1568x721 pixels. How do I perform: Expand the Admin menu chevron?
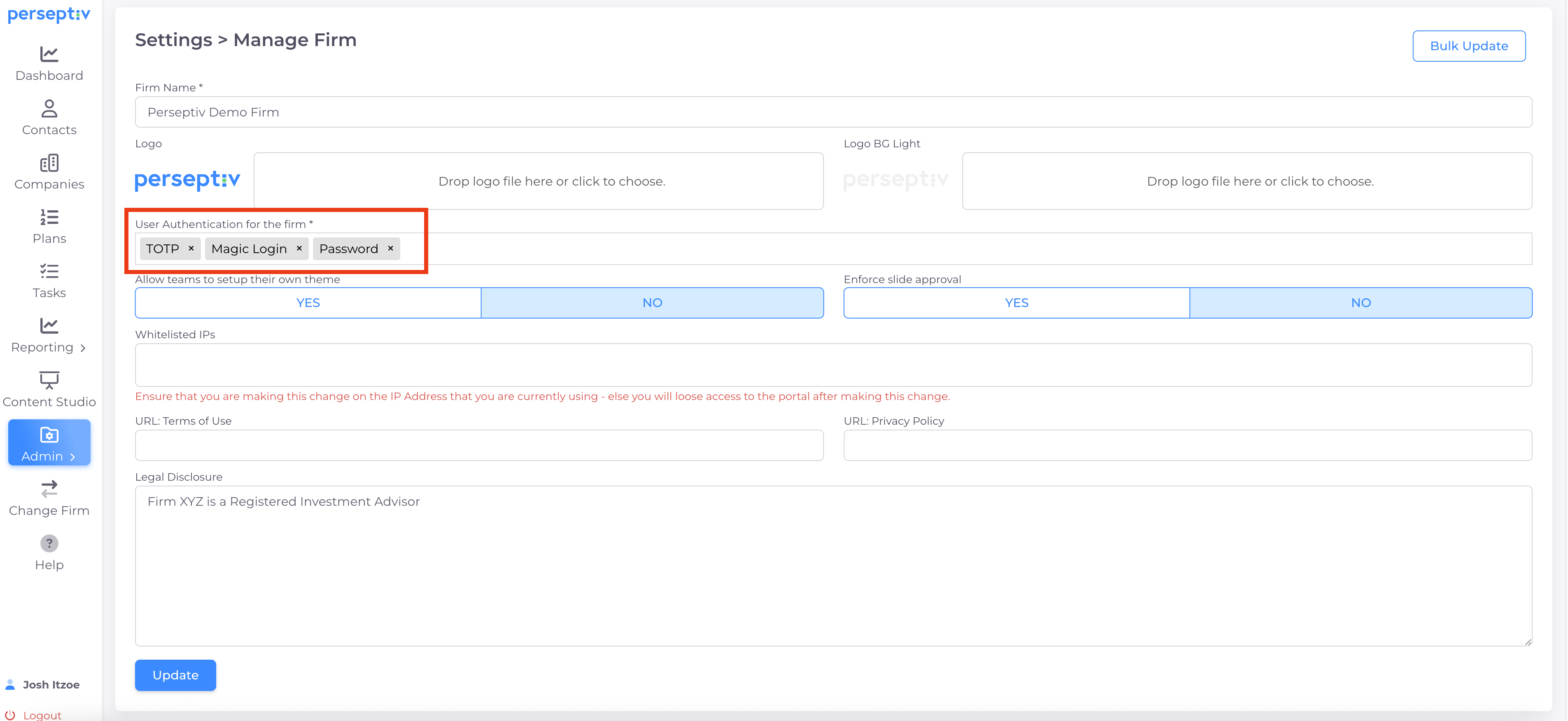point(72,457)
